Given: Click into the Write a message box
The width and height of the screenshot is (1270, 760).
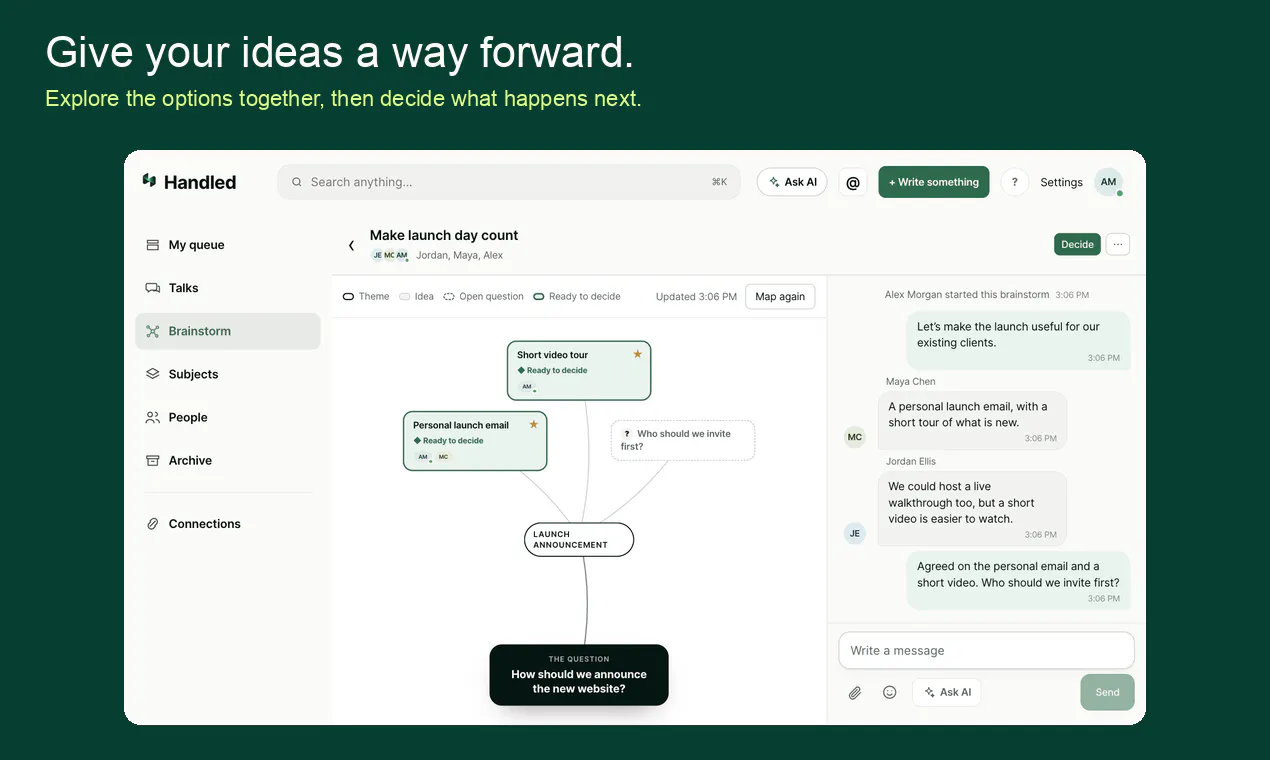Looking at the screenshot, I should click(x=986, y=650).
